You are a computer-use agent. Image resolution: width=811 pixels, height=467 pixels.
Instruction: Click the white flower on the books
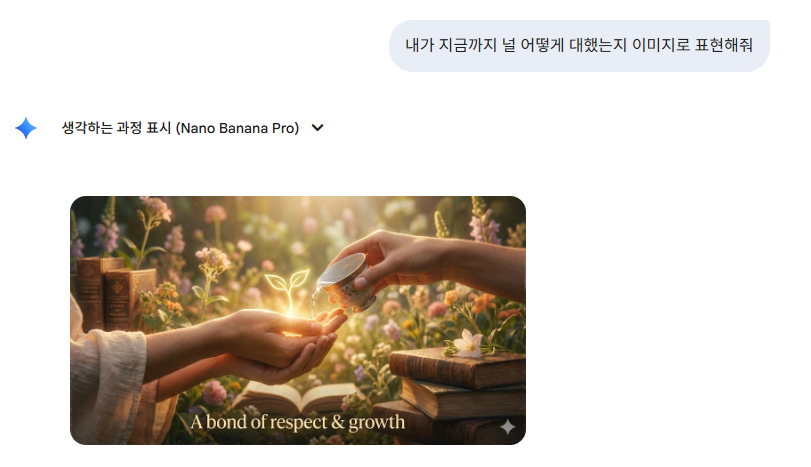point(468,343)
